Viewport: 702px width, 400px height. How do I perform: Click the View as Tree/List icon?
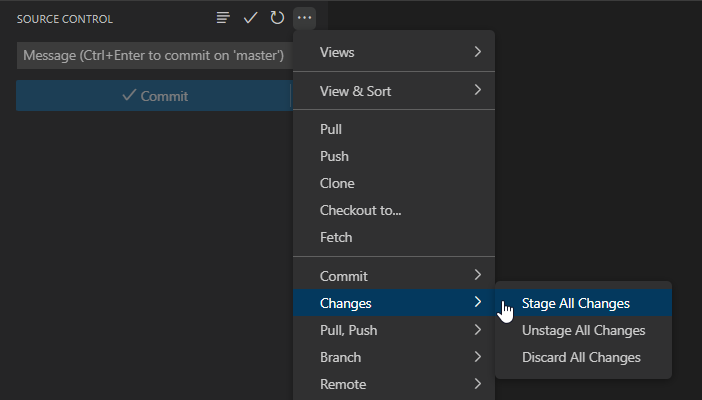pos(223,18)
